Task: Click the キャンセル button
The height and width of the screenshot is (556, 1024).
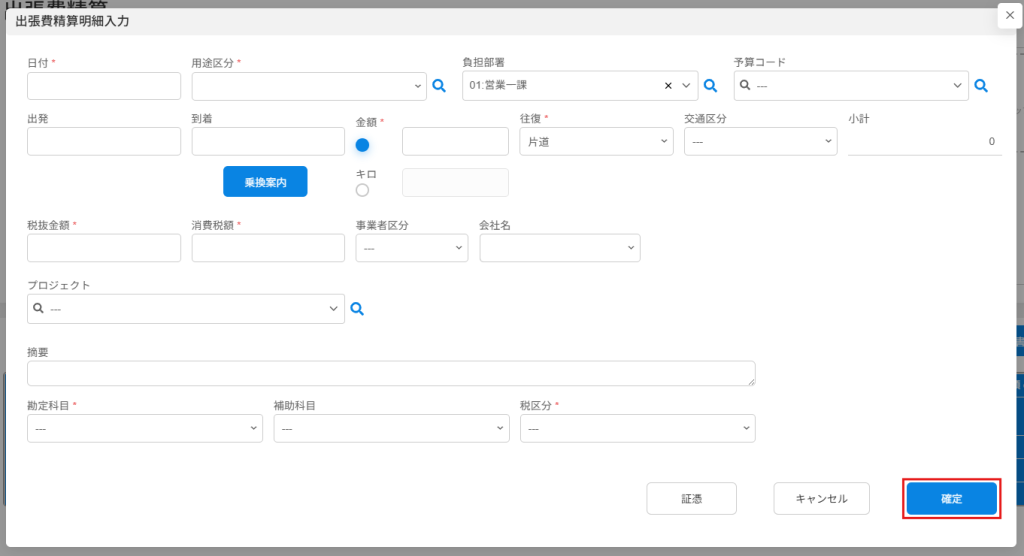Action: pos(821,498)
